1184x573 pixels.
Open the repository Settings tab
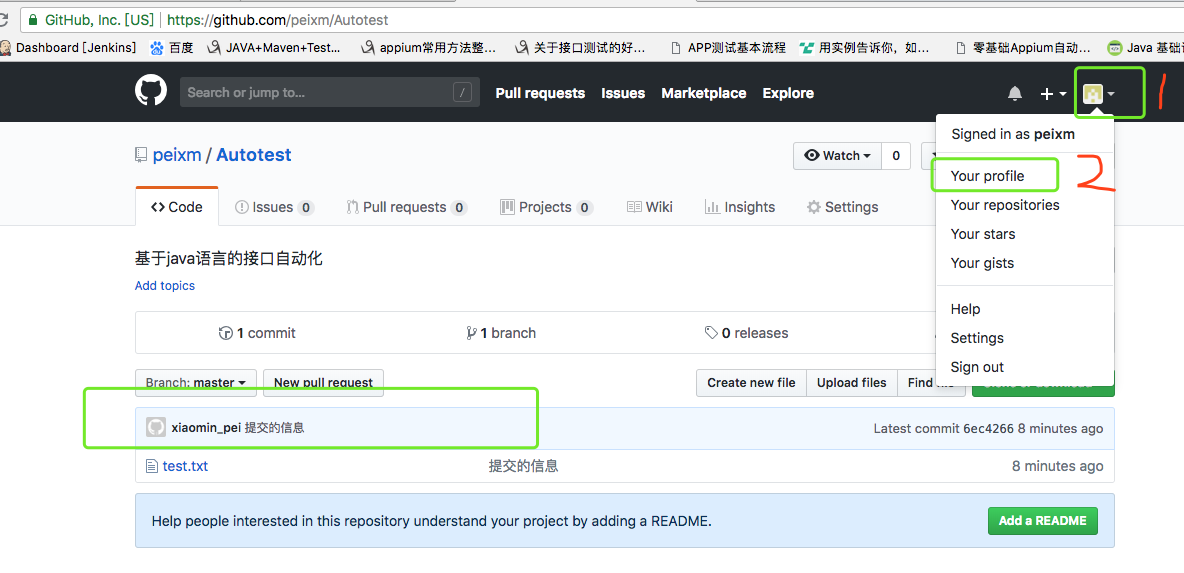[842, 207]
